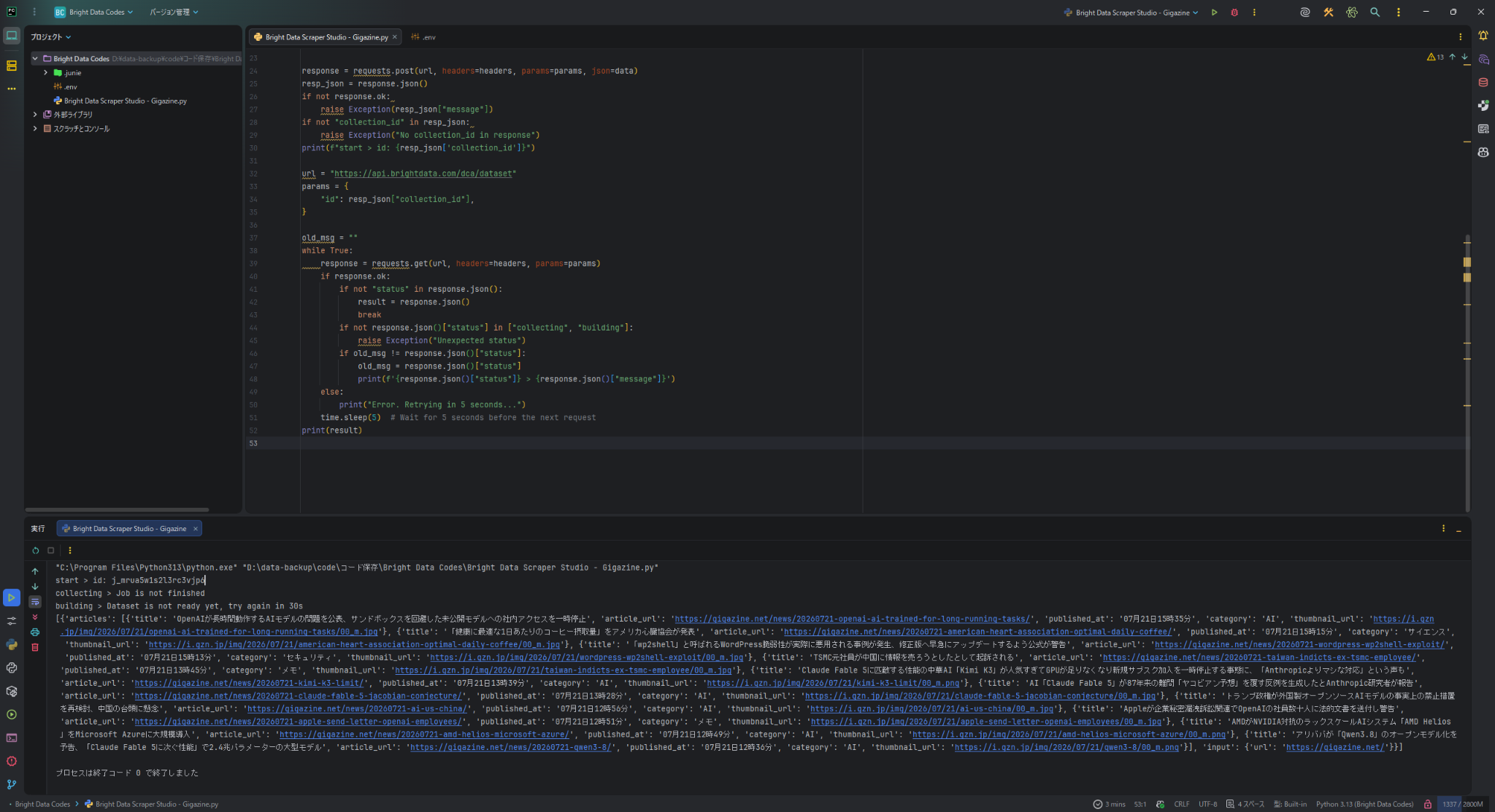The width and height of the screenshot is (1495, 812).
Task: Open the .env file in the project tree
Action: (x=66, y=87)
